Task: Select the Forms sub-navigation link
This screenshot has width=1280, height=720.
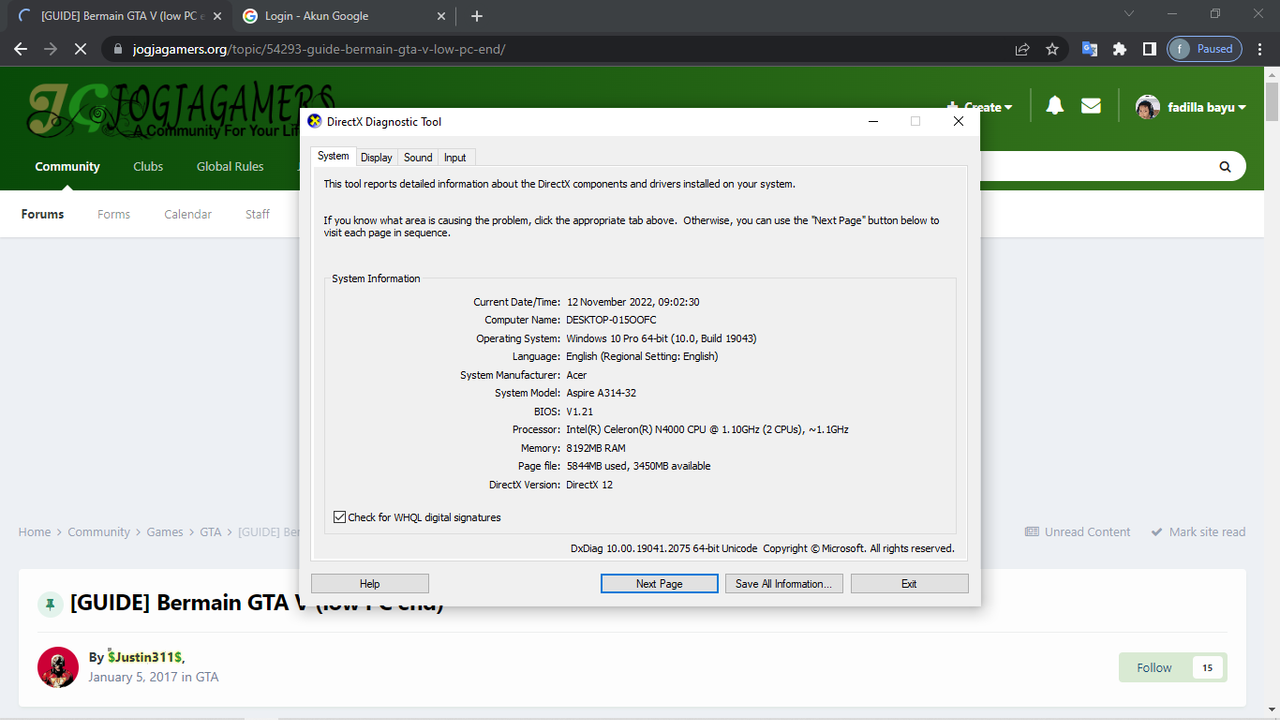Action: 114,214
